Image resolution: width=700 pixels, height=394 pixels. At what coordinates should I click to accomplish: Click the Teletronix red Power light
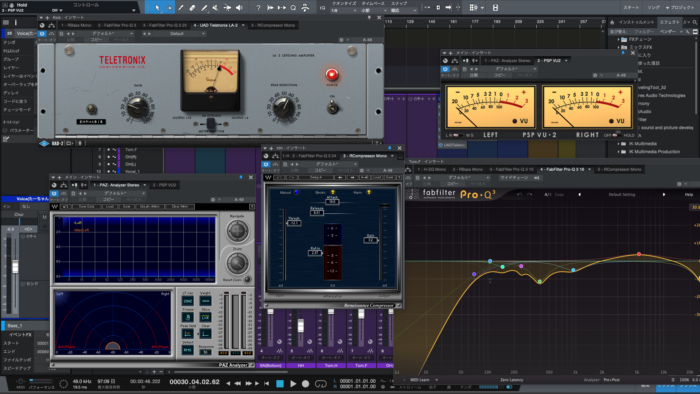[332, 74]
